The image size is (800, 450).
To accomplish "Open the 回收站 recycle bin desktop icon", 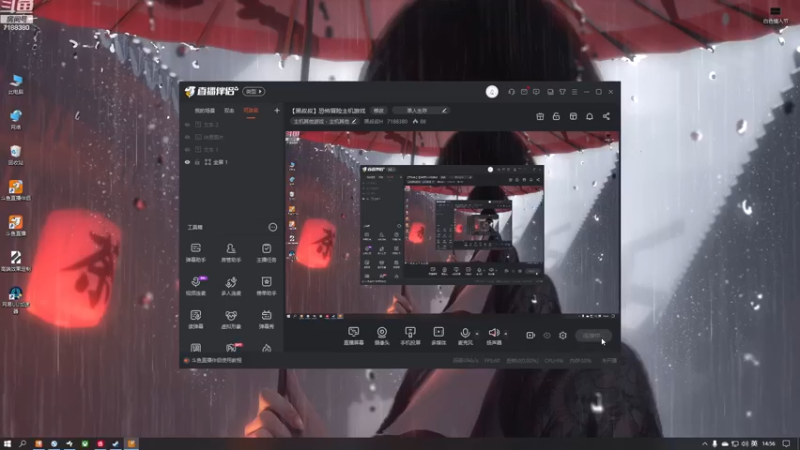I will [x=16, y=155].
